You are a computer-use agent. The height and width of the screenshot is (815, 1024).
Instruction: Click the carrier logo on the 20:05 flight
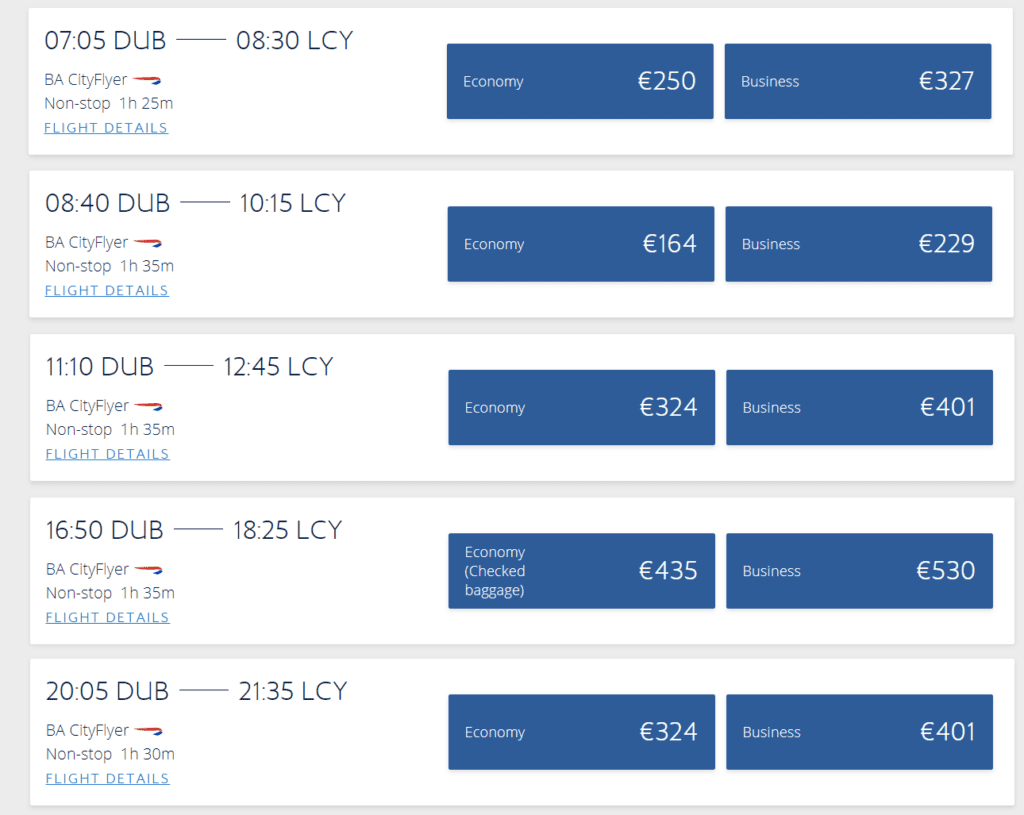pyautogui.click(x=147, y=730)
